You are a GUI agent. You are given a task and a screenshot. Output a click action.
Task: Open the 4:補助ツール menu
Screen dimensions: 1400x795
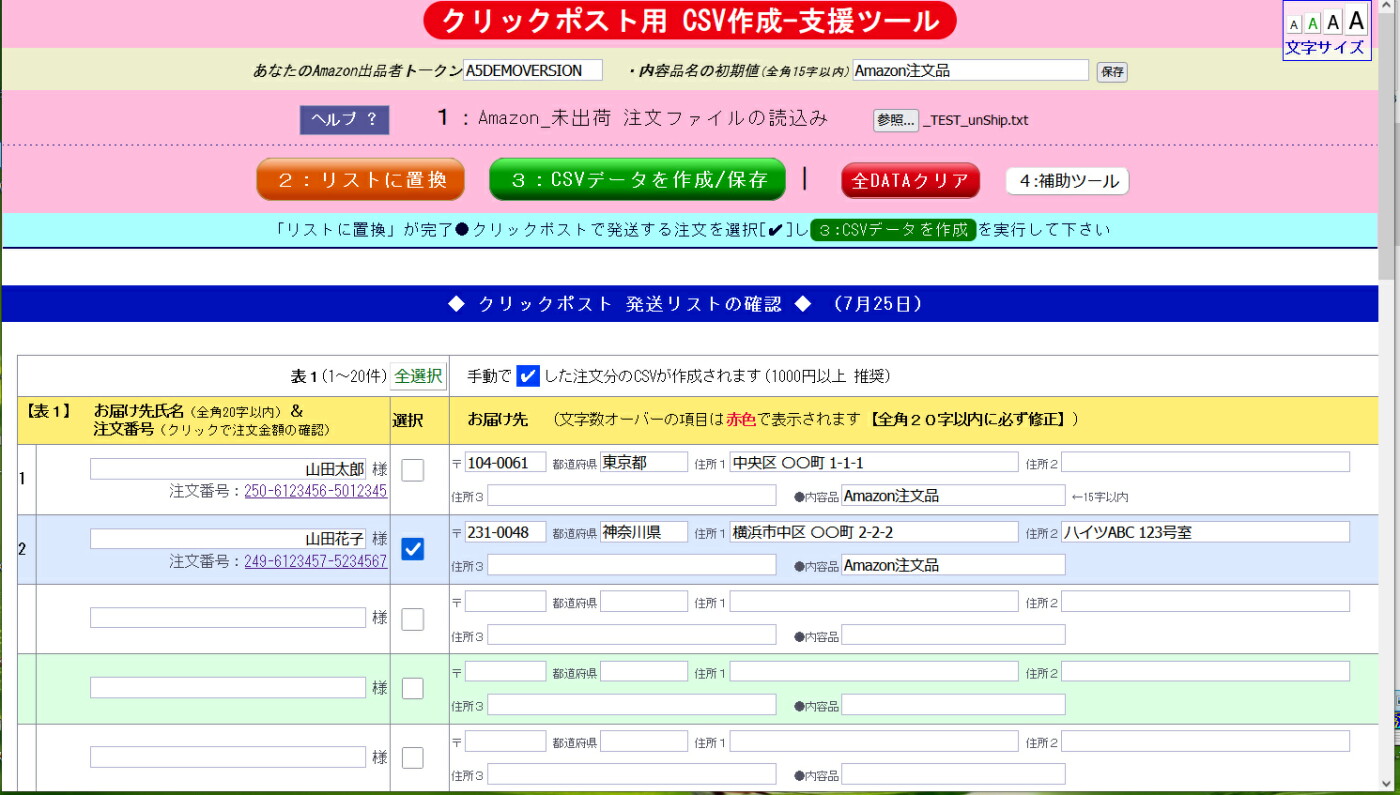pos(1067,181)
